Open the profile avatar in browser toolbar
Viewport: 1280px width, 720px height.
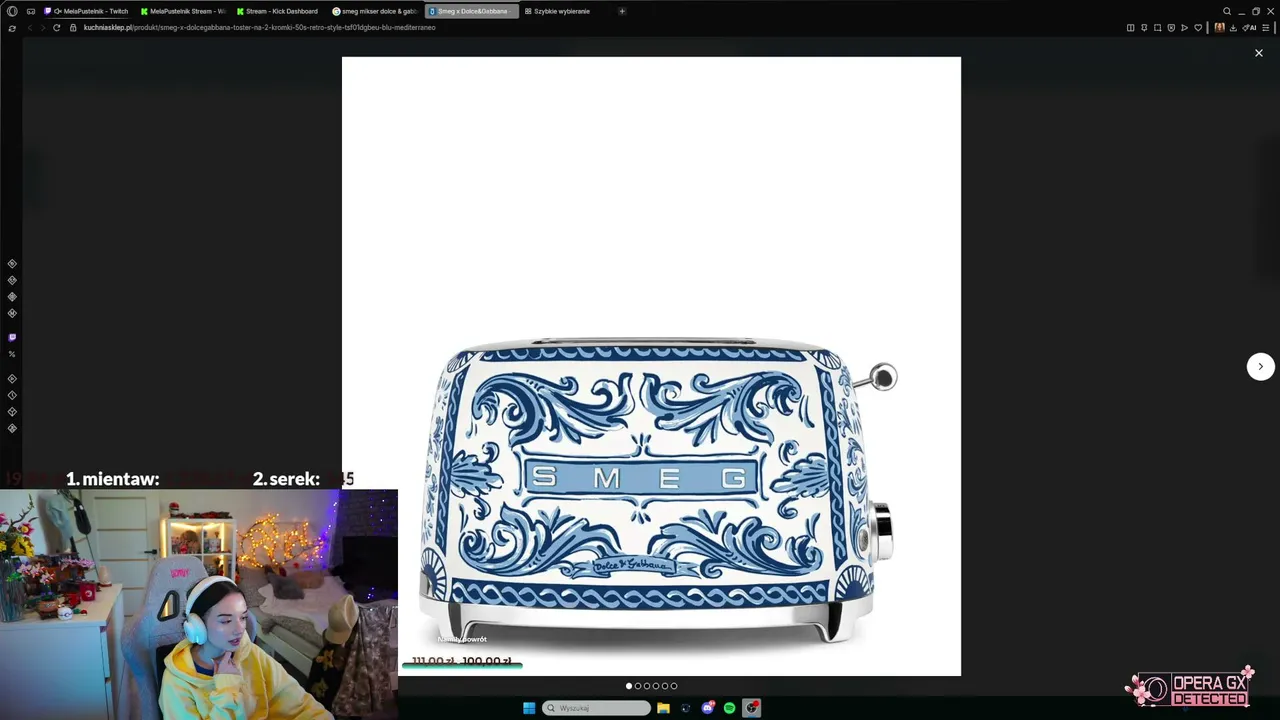pos(1219,27)
